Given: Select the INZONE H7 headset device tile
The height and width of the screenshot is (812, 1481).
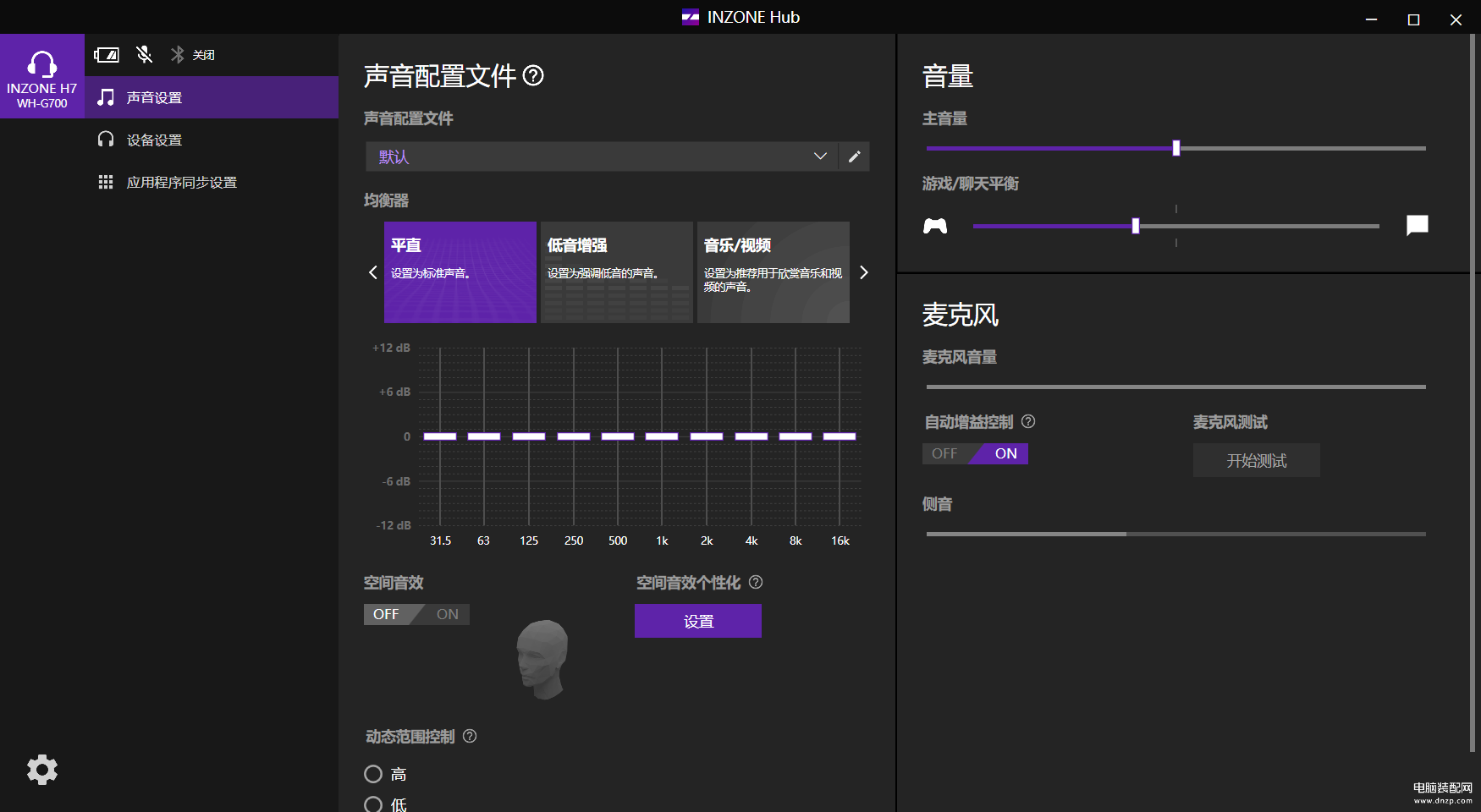Looking at the screenshot, I should click(42, 76).
